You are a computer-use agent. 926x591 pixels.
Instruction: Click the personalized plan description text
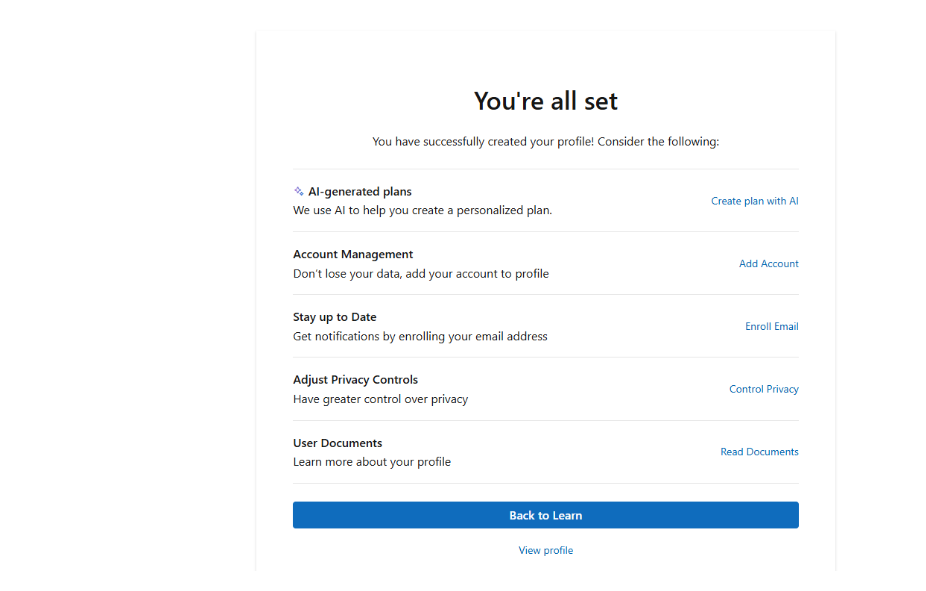pos(423,210)
